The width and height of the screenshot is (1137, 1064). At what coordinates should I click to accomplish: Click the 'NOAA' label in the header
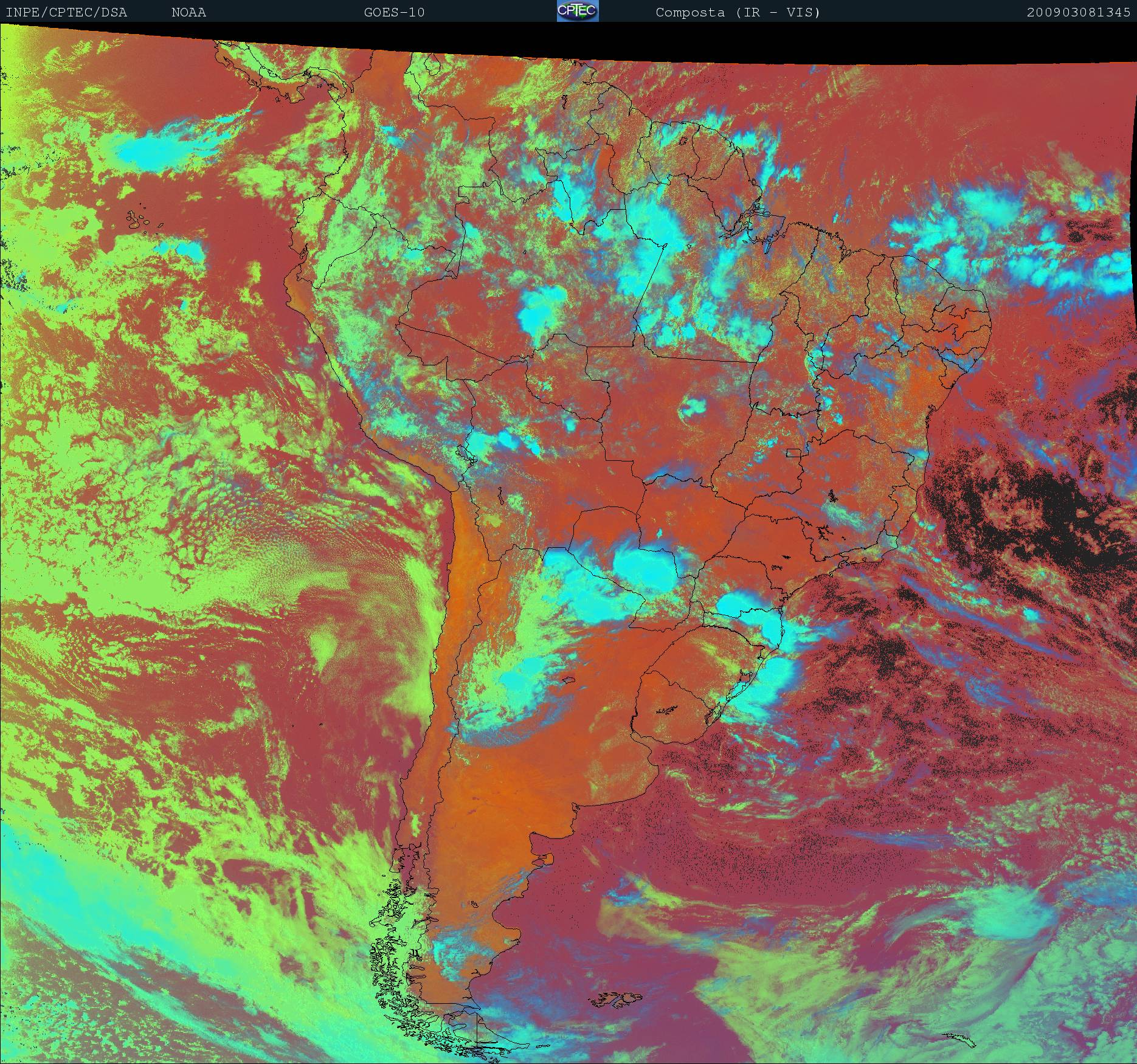click(189, 12)
